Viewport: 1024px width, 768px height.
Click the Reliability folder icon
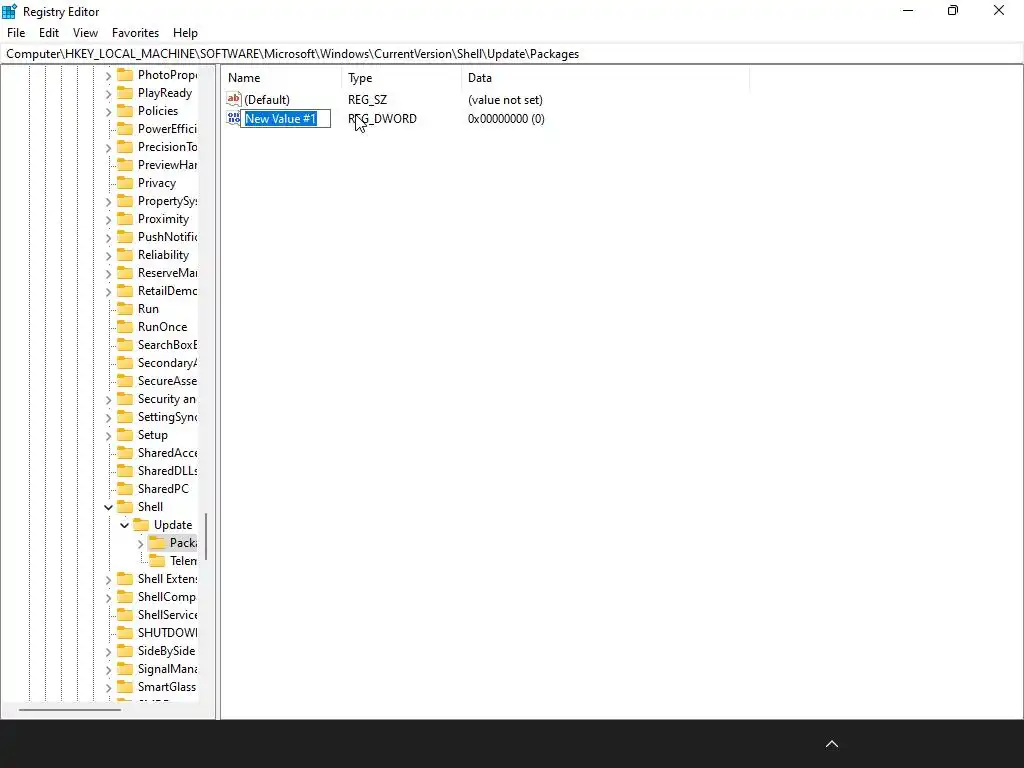tap(125, 255)
